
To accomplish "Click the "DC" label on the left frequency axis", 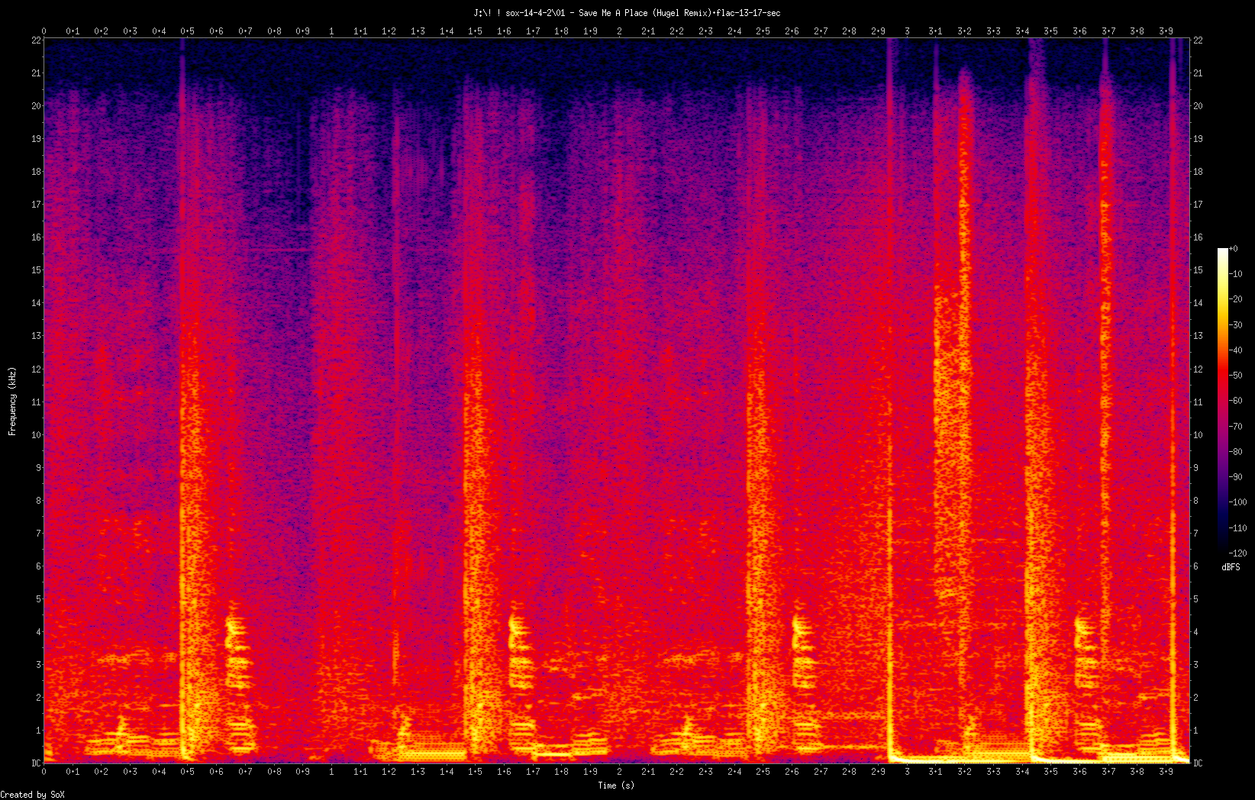I will [x=35, y=762].
